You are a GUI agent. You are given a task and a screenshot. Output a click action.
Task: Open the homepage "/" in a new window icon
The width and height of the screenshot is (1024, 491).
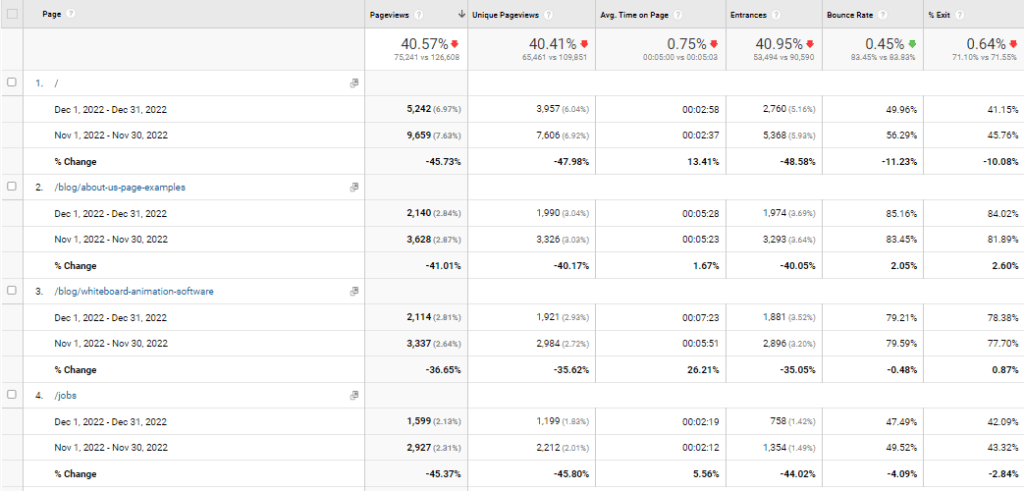[x=354, y=83]
